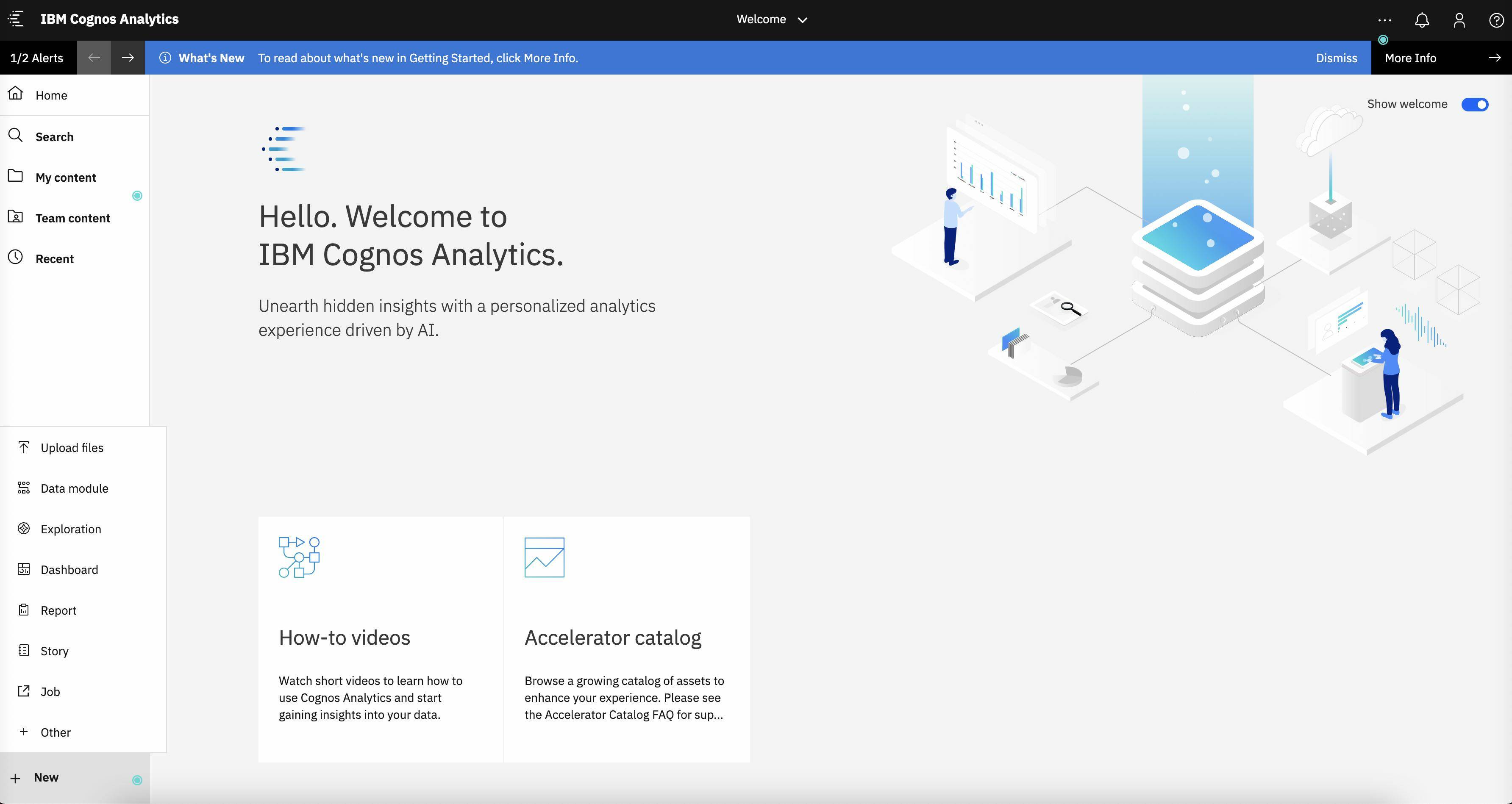Collapse the New menu button
Viewport: 1512px width, 804px height.
[x=46, y=778]
